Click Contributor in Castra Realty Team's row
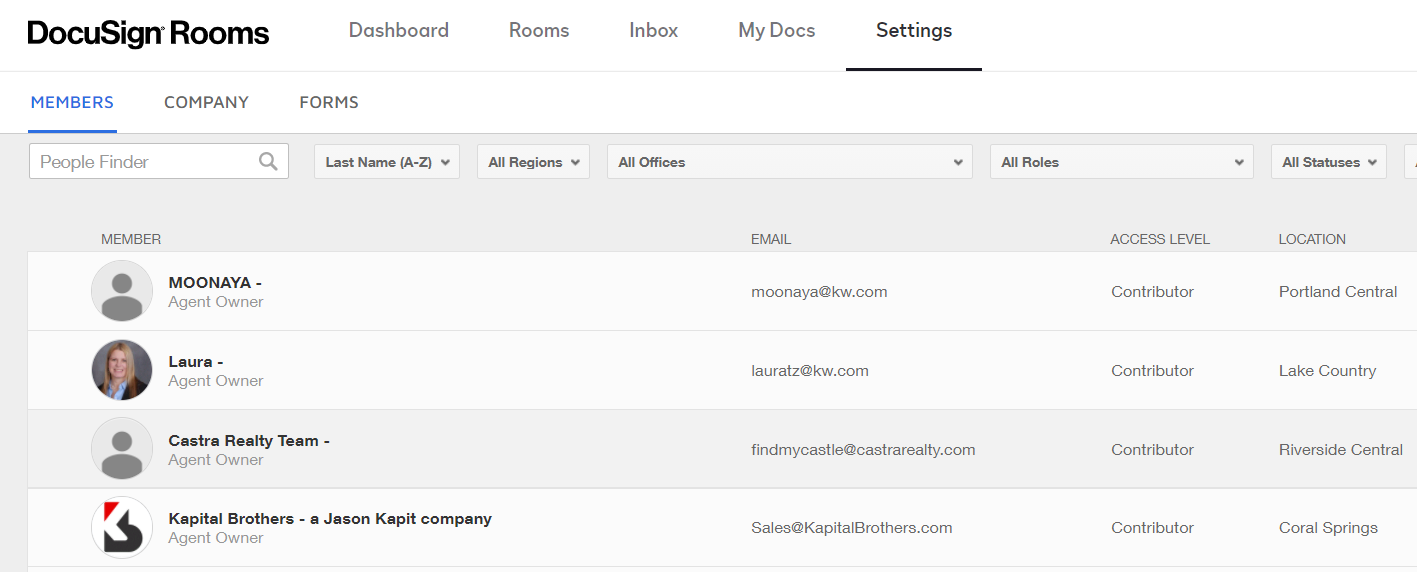The image size is (1417, 572). click(1152, 450)
